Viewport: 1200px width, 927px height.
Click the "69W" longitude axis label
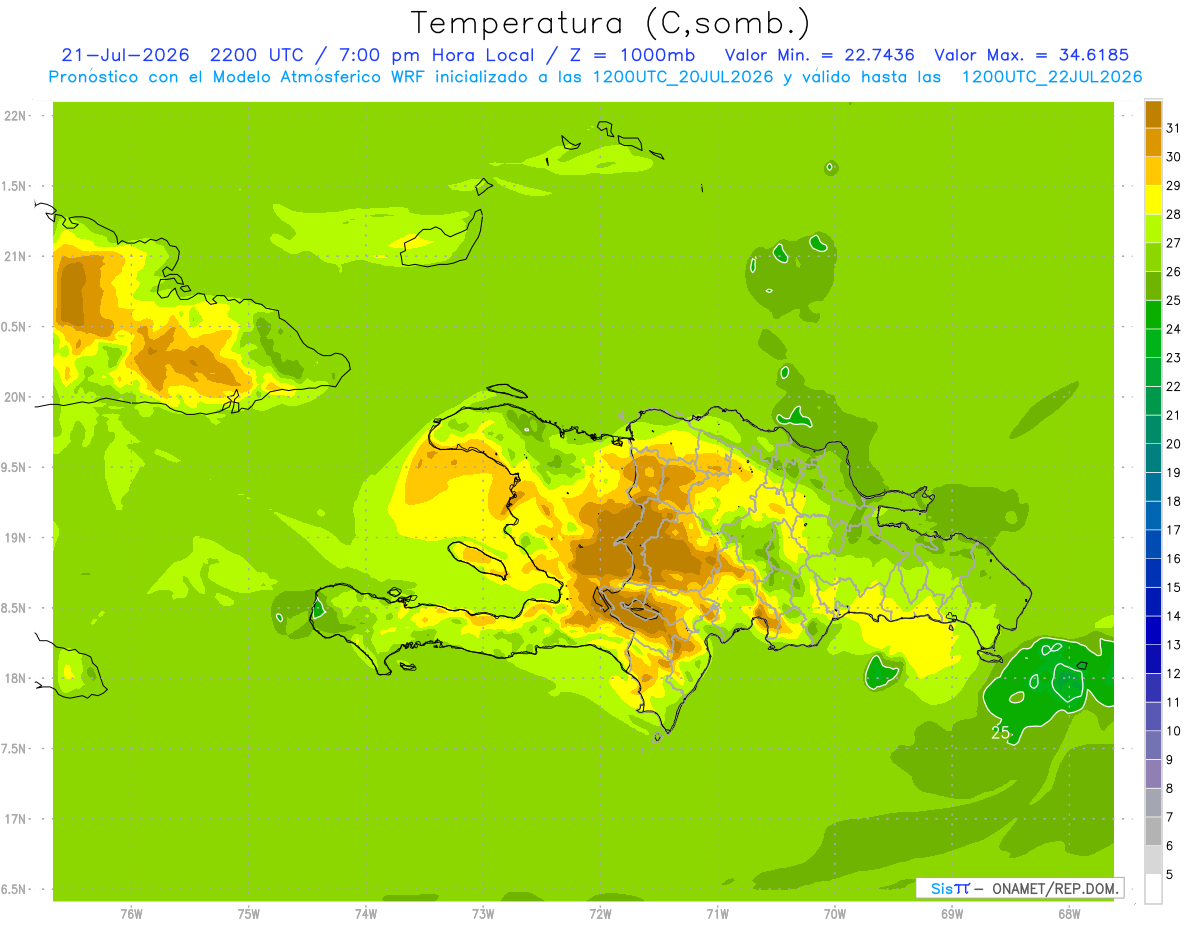(x=952, y=913)
